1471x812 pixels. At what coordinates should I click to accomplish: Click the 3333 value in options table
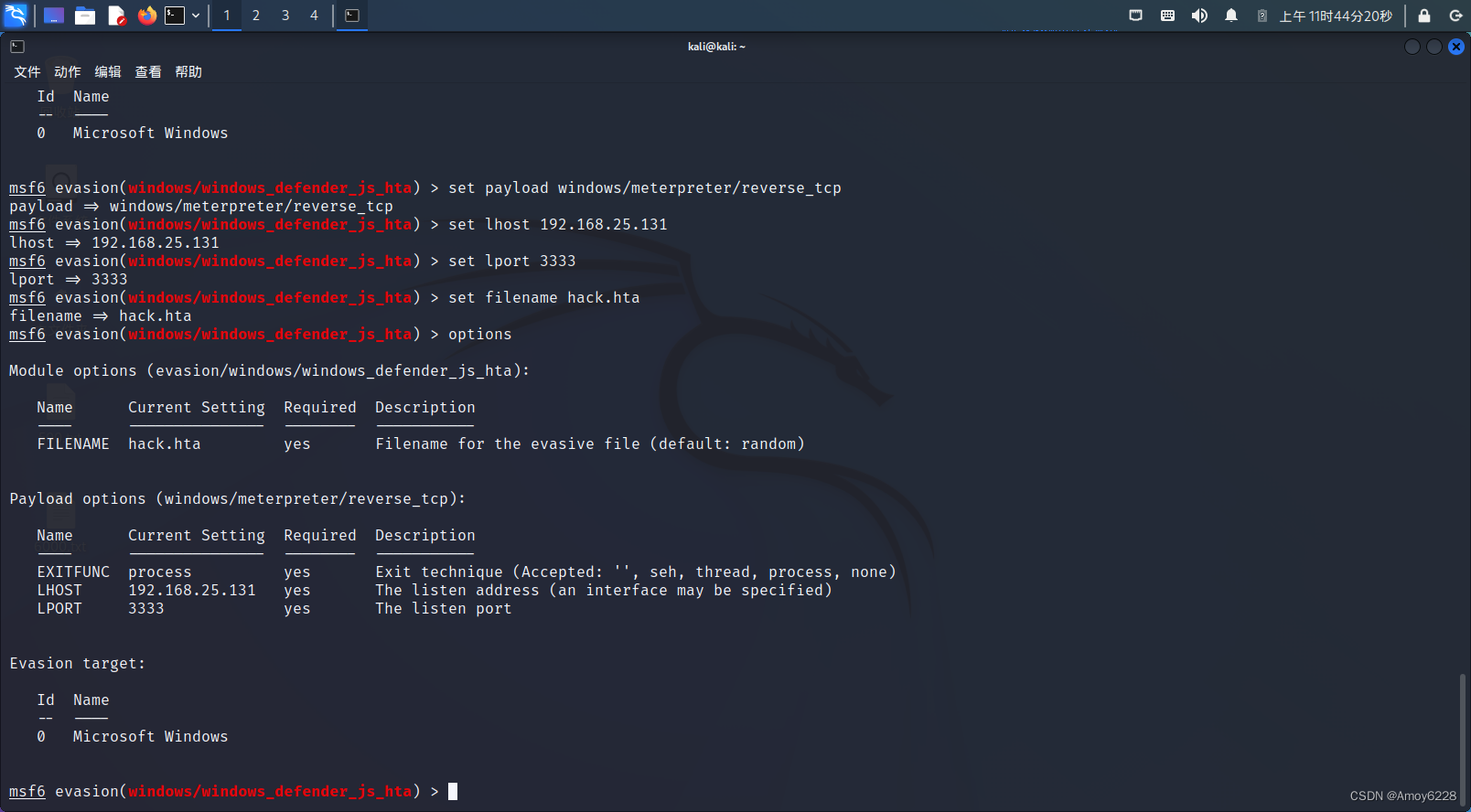[146, 609]
